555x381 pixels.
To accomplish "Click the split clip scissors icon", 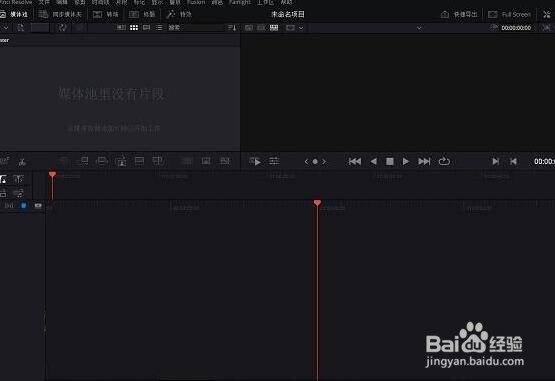I will tap(22, 162).
